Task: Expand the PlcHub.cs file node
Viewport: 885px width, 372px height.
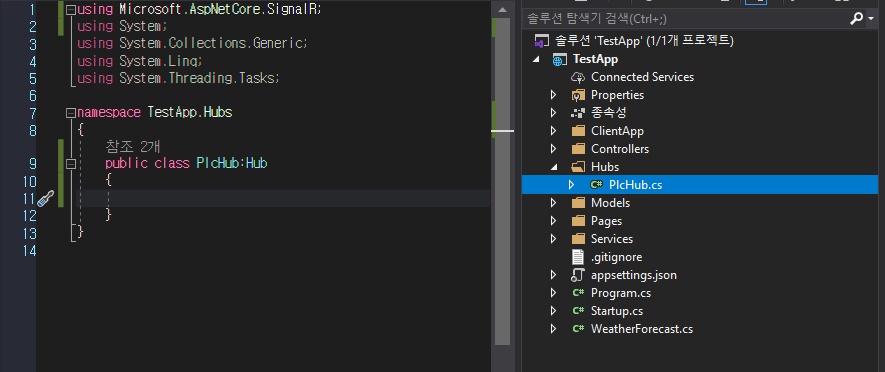Action: coord(571,185)
